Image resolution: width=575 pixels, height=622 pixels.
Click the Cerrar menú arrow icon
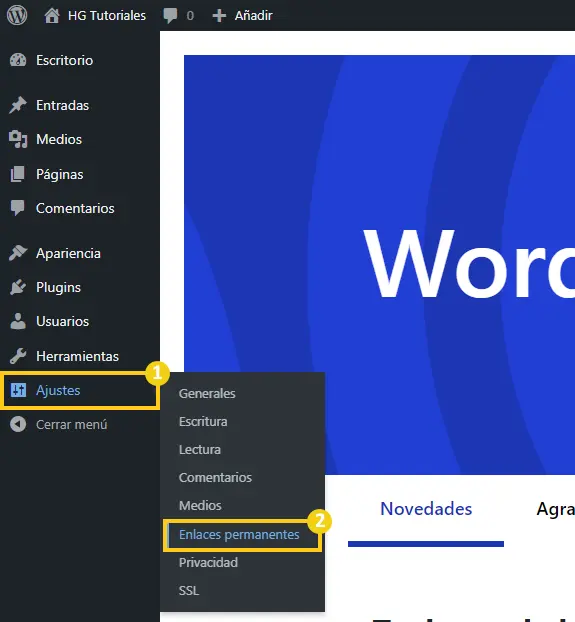[18, 424]
